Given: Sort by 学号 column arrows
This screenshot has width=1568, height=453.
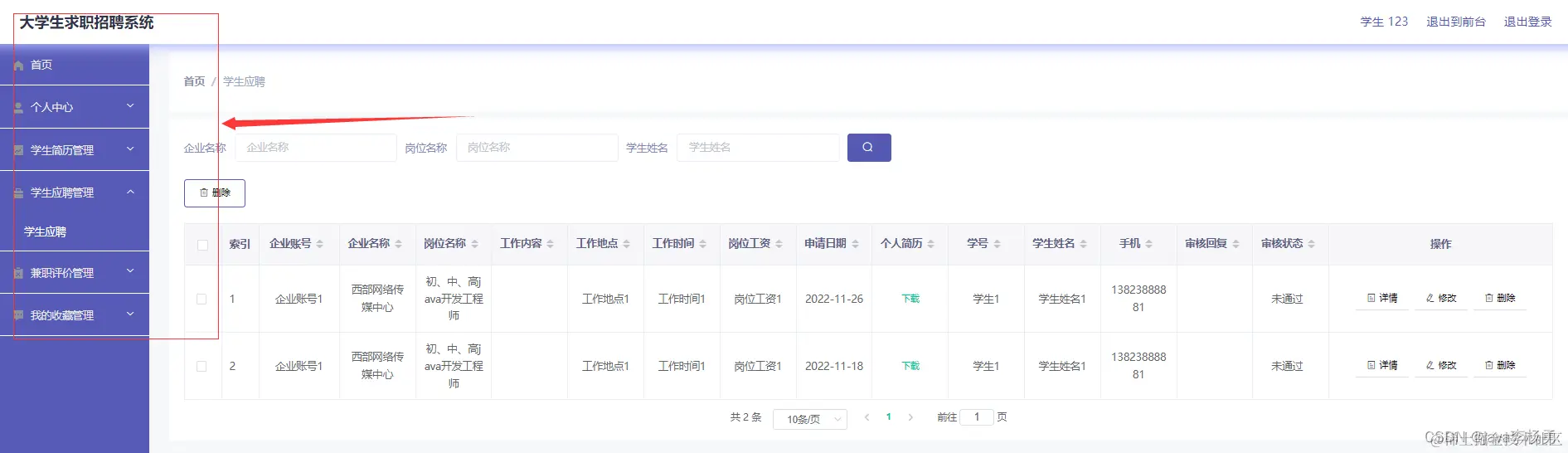Looking at the screenshot, I should 997,244.
